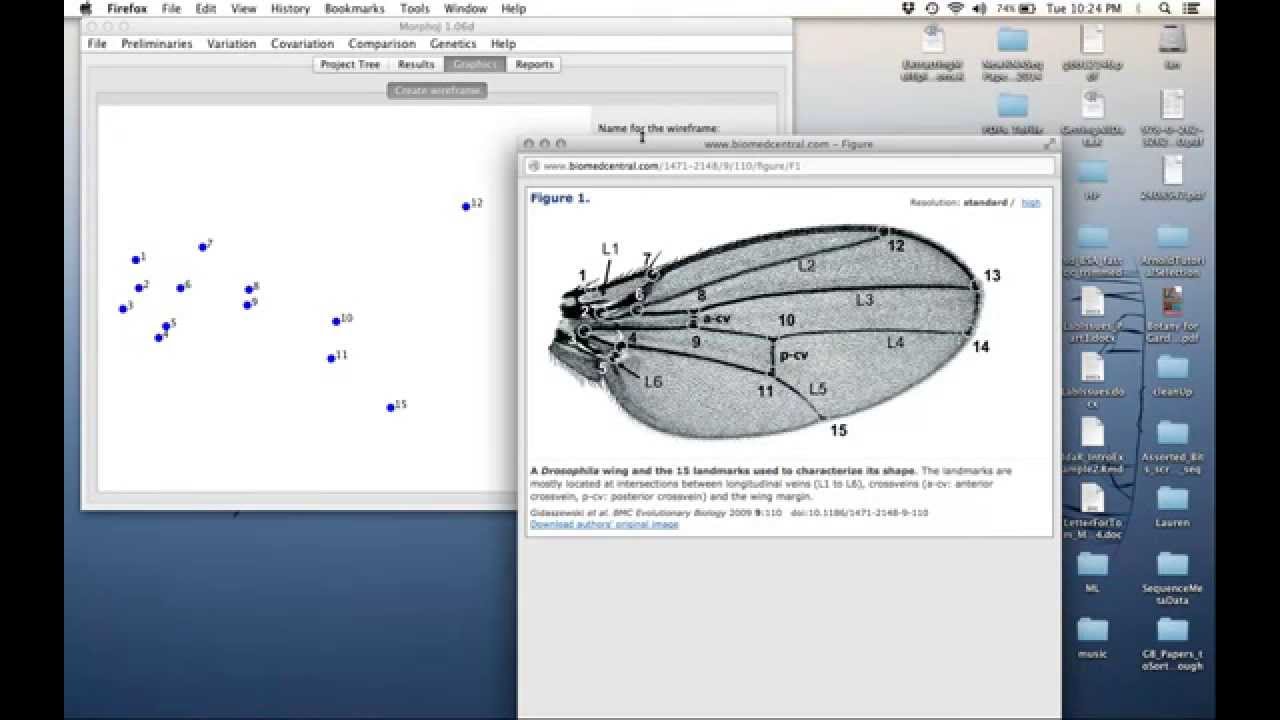Open MorphoJ Comparison menu
1280x720 pixels.
(x=382, y=44)
